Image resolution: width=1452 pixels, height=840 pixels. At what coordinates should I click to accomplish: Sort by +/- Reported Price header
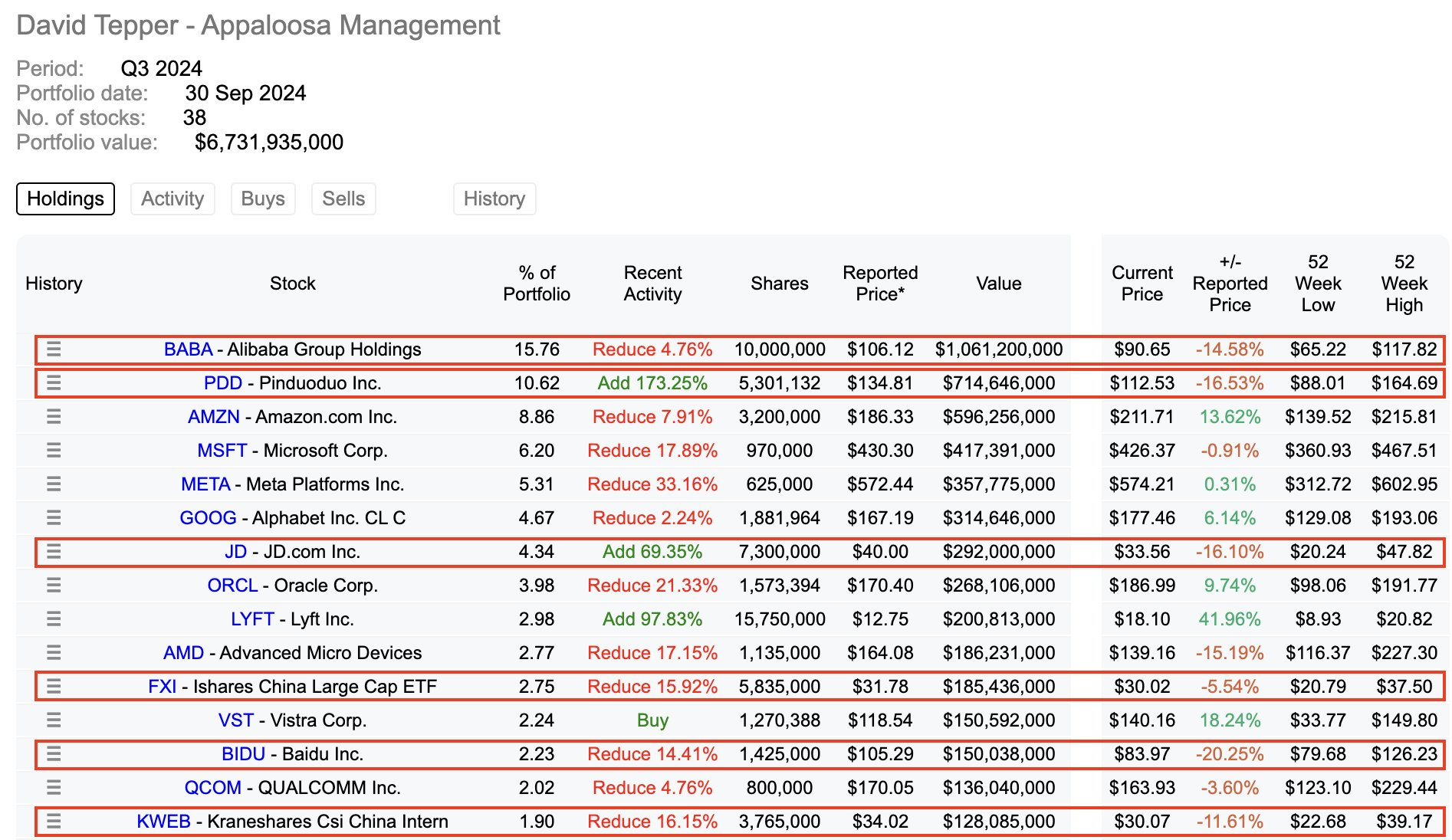click(x=1230, y=284)
